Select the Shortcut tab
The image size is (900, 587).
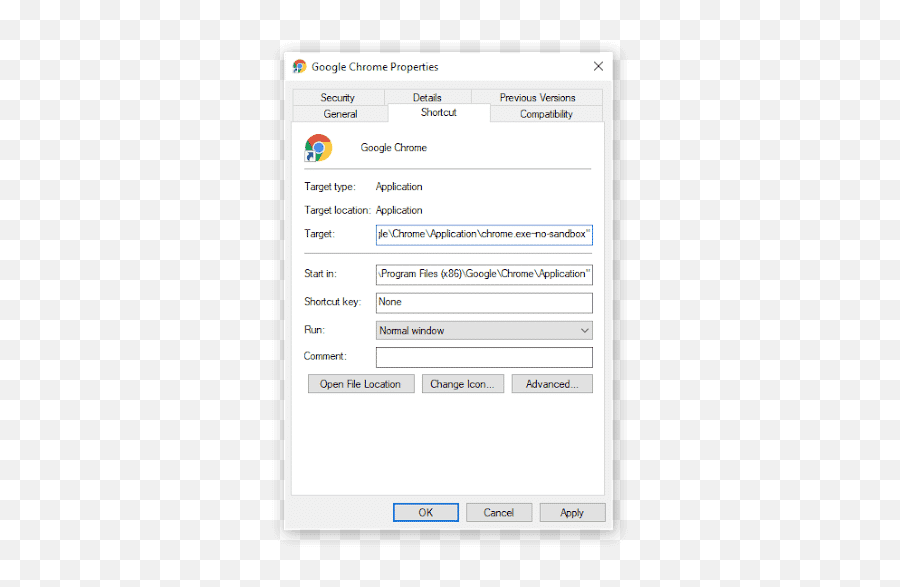(438, 113)
